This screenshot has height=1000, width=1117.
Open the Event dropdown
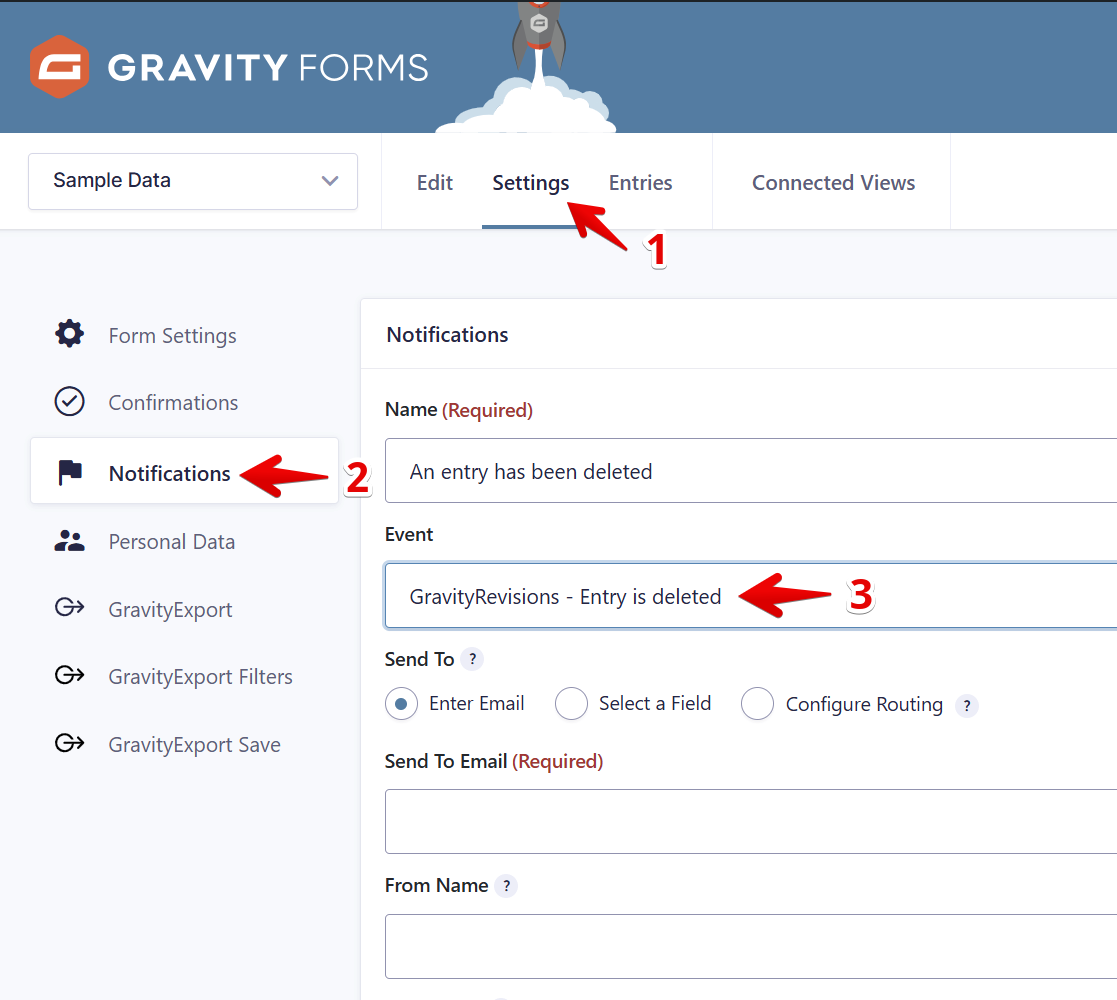coord(750,596)
